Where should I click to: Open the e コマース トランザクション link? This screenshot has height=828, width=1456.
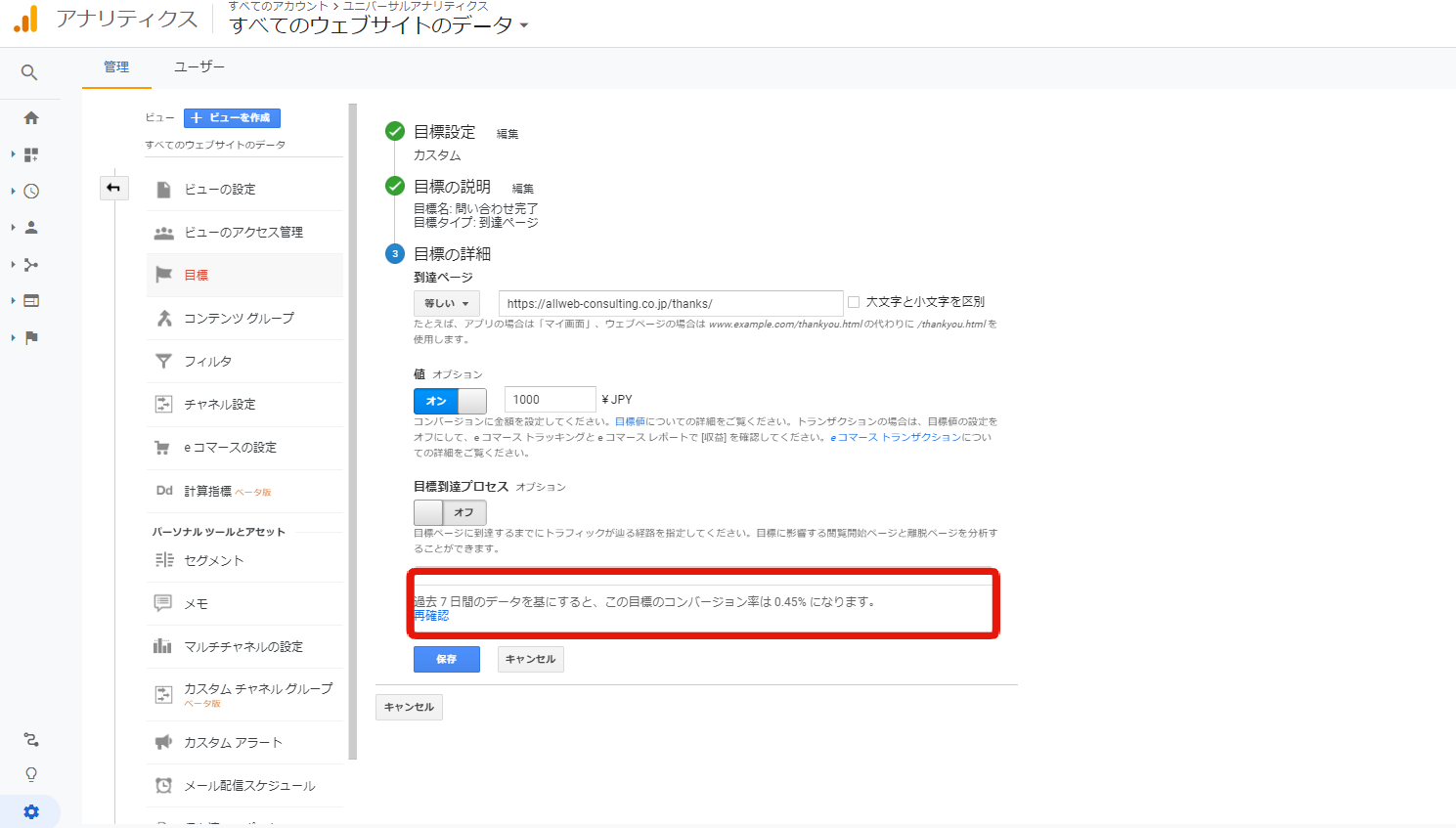(x=897, y=438)
